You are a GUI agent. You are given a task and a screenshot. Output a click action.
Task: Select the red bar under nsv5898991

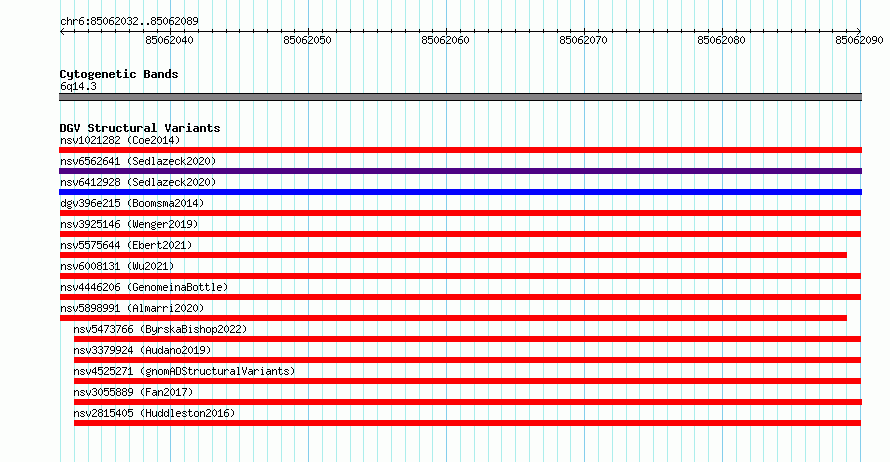[x=453, y=318]
